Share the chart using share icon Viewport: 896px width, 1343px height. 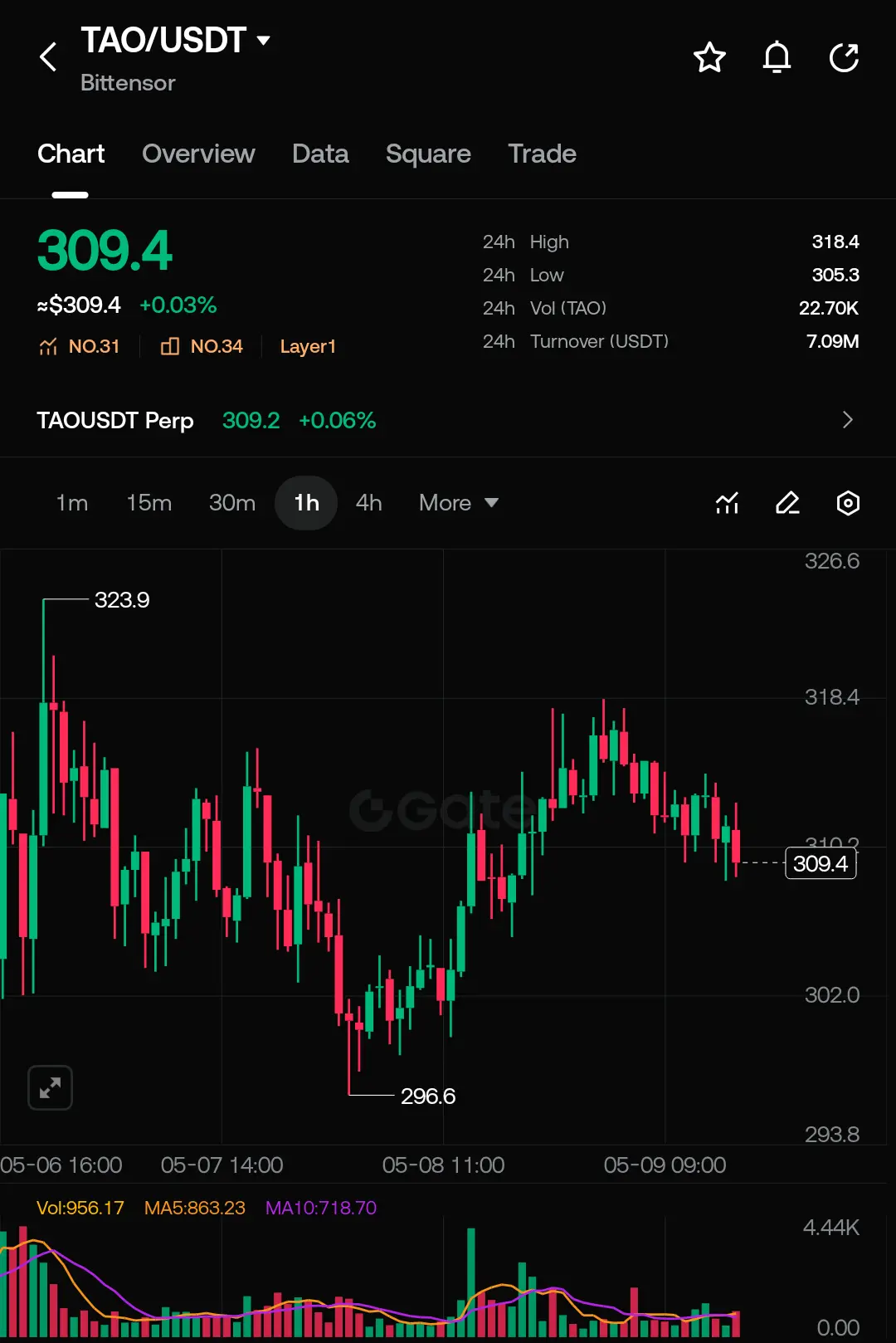pyautogui.click(x=845, y=57)
